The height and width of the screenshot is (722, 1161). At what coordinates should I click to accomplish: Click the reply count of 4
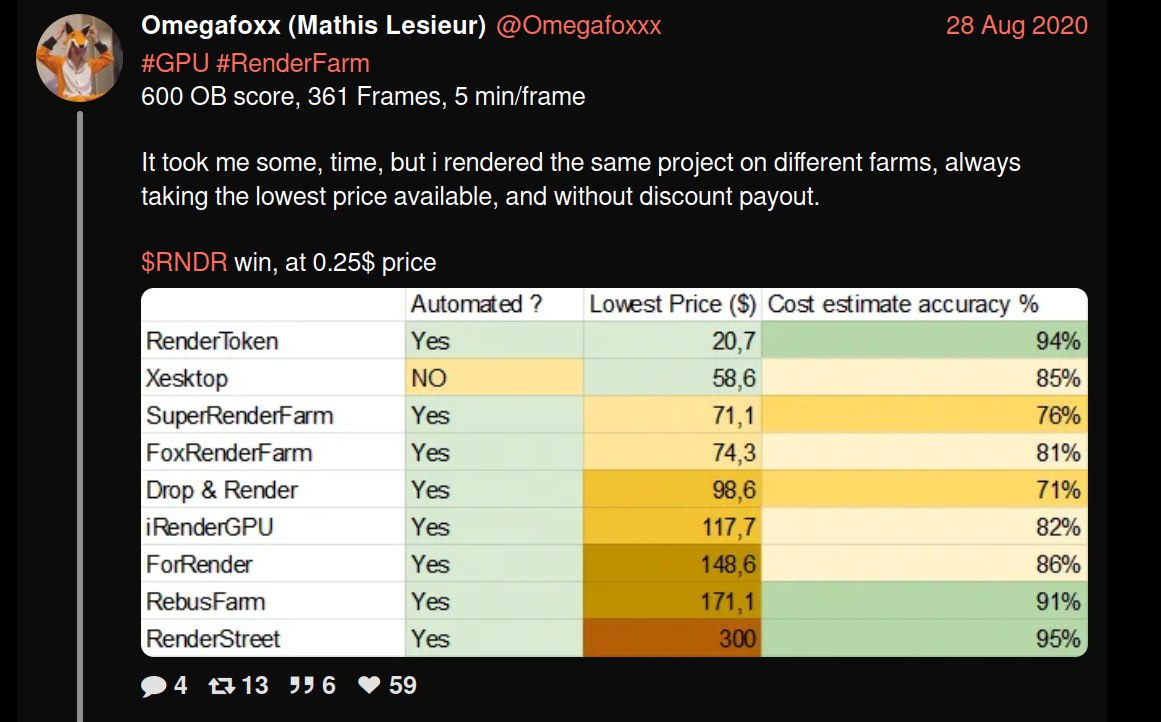[x=180, y=686]
